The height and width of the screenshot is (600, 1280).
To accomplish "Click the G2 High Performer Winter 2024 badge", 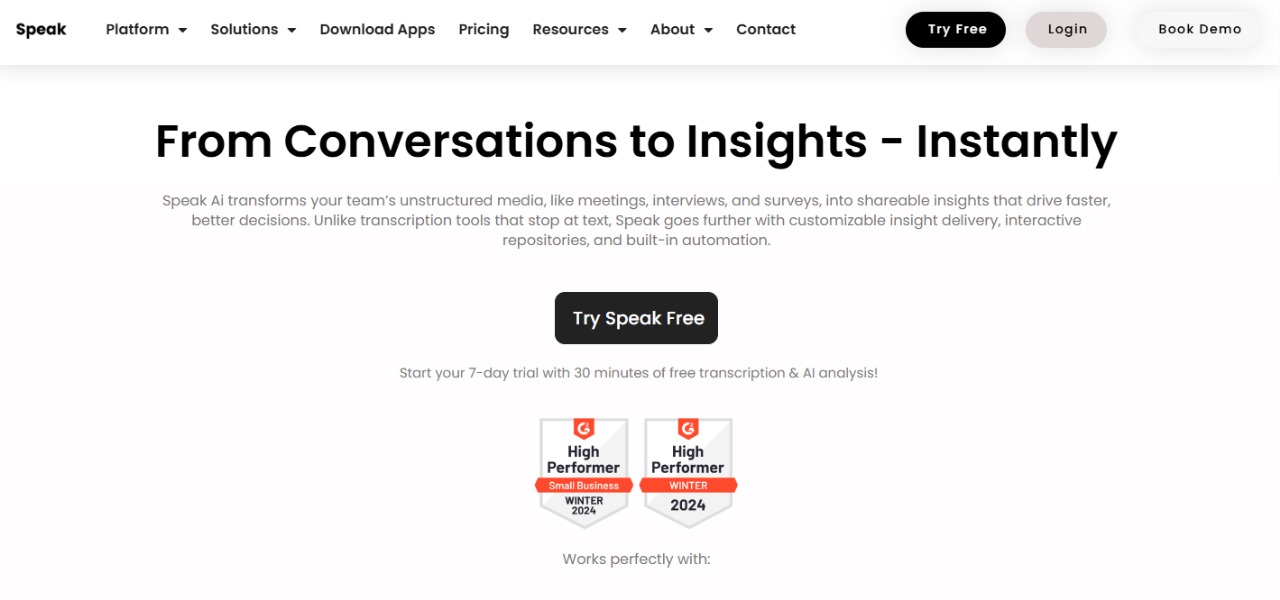I will 688,473.
